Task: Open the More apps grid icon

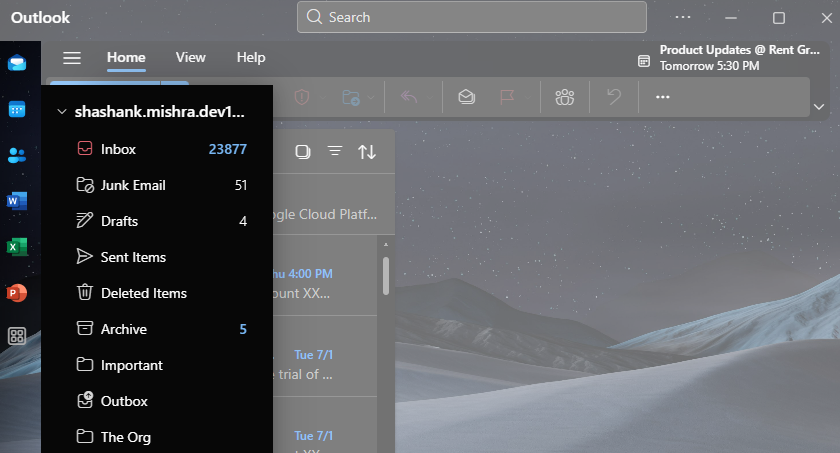Action: pos(17,336)
